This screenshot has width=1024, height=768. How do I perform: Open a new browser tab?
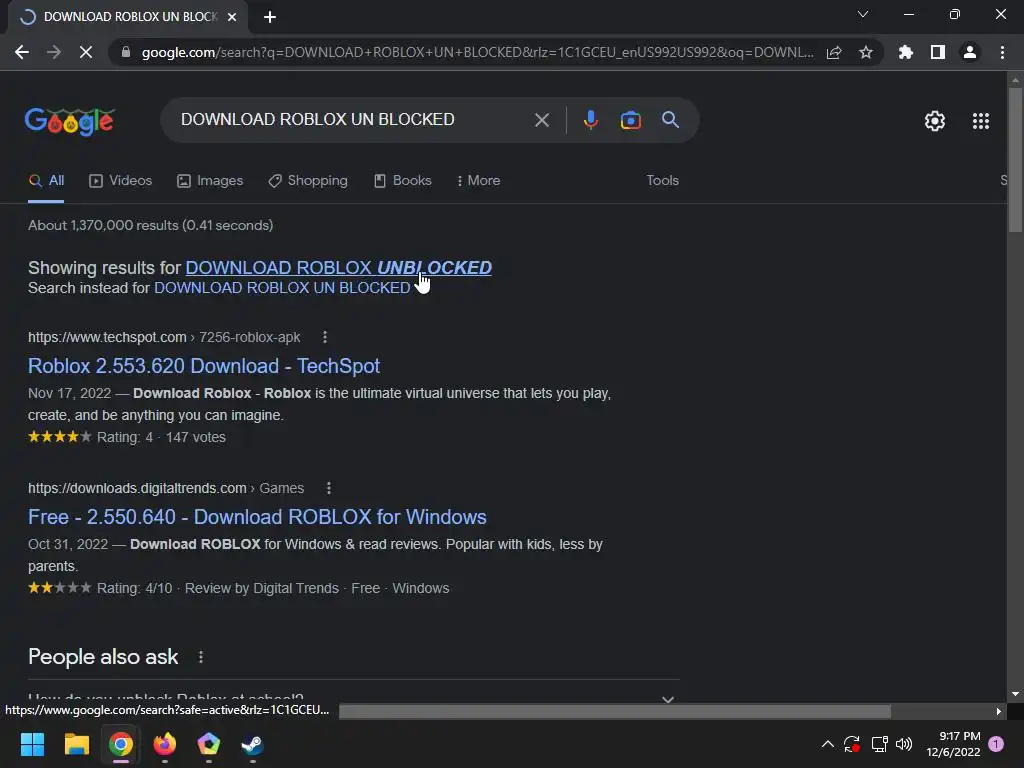(x=270, y=17)
